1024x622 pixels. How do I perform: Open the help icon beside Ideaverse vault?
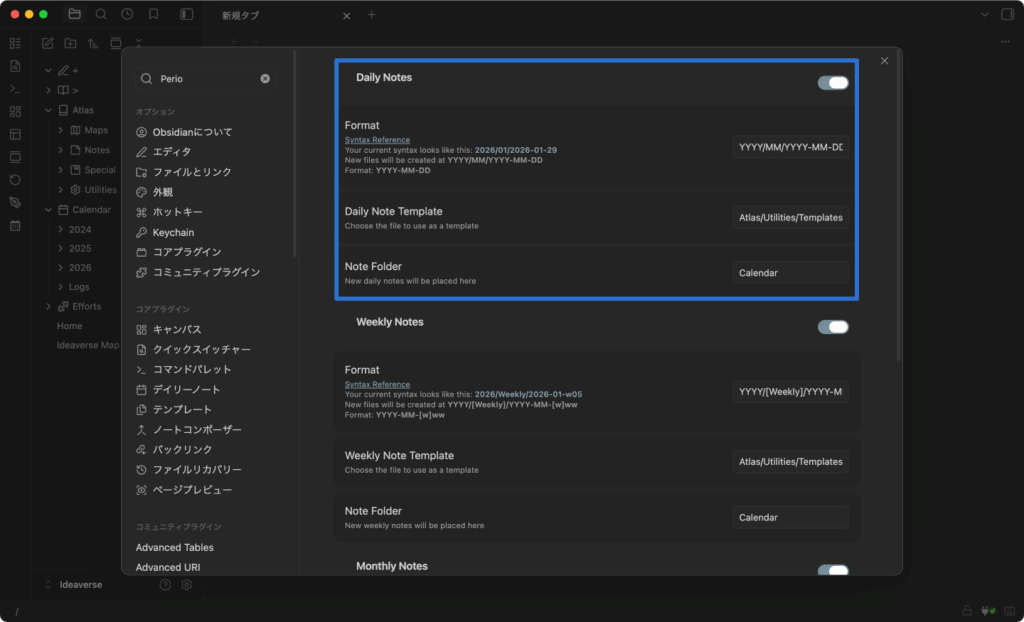coord(165,585)
